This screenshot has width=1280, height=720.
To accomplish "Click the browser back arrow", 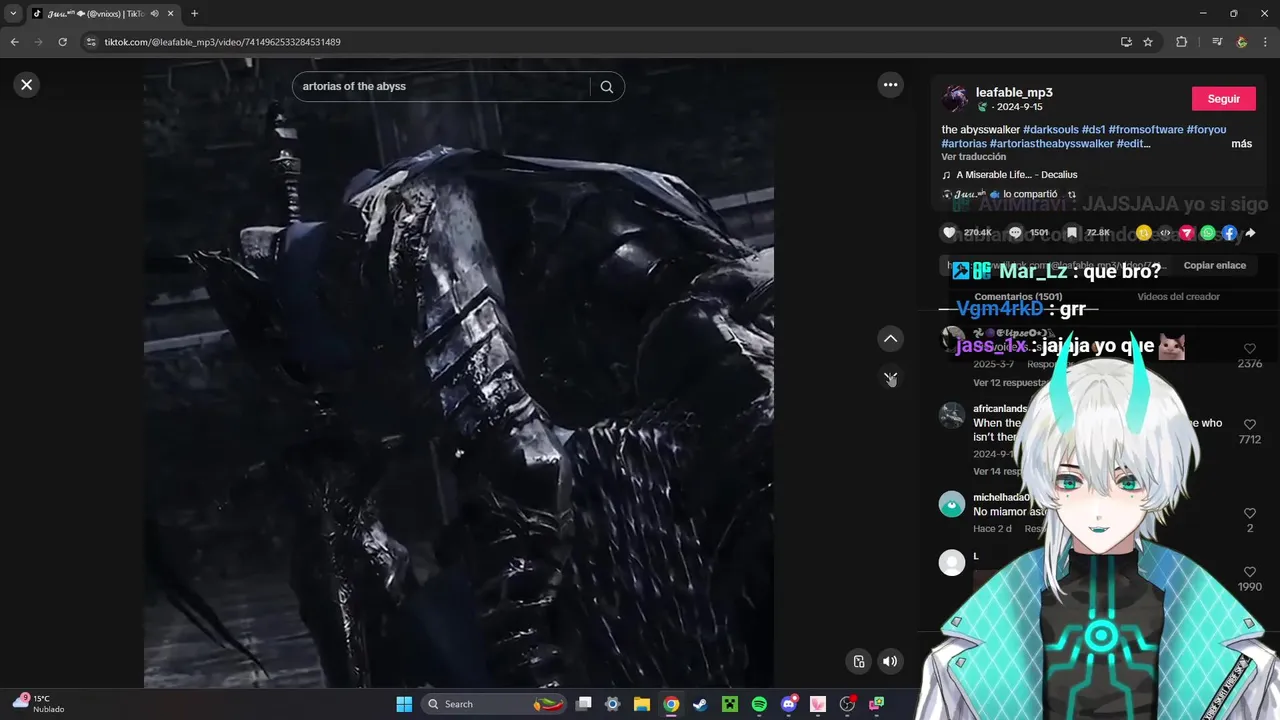I will [14, 42].
